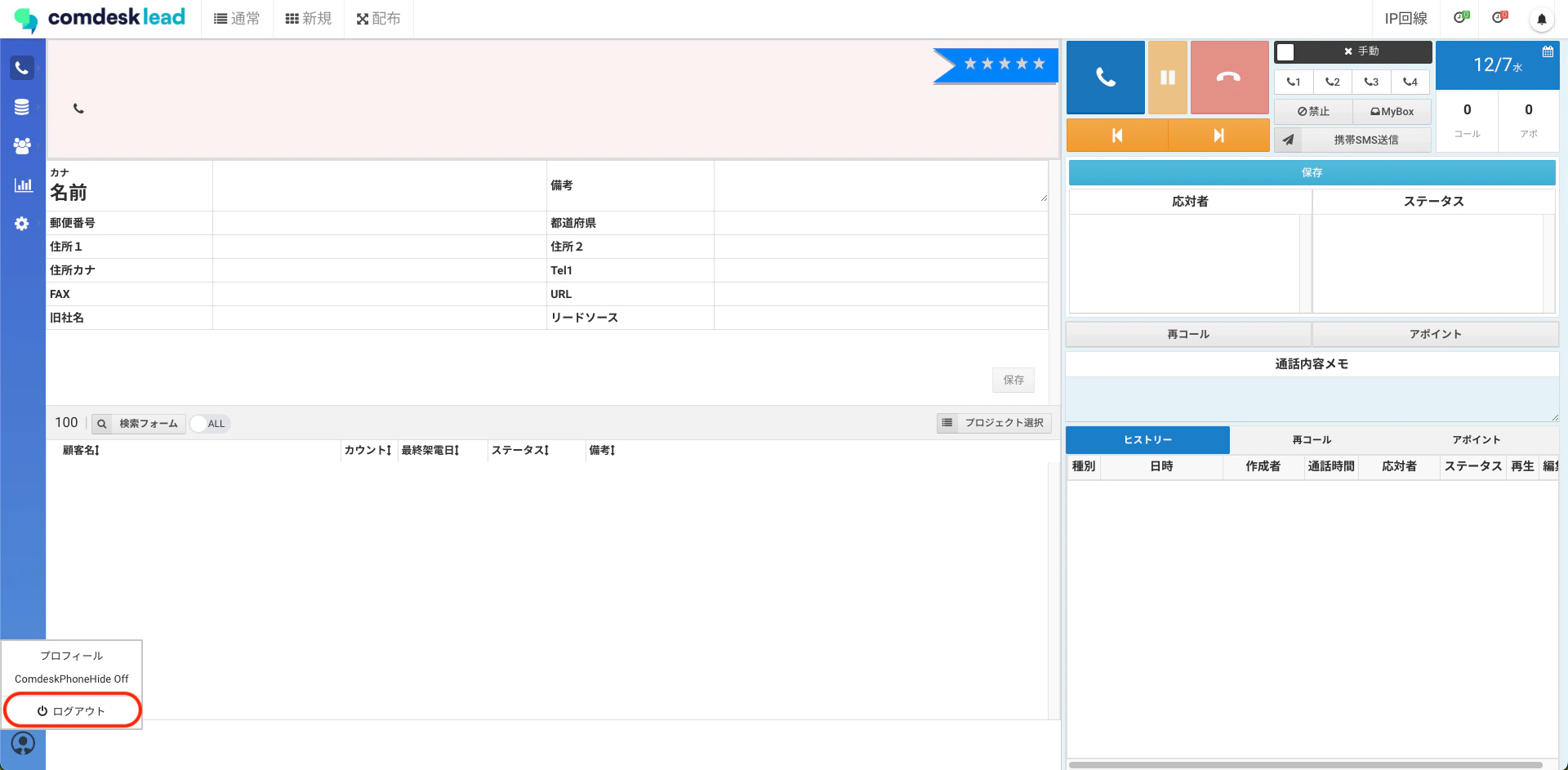Sort by カウント column
This screenshot has height=770, width=1568.
coord(368,450)
